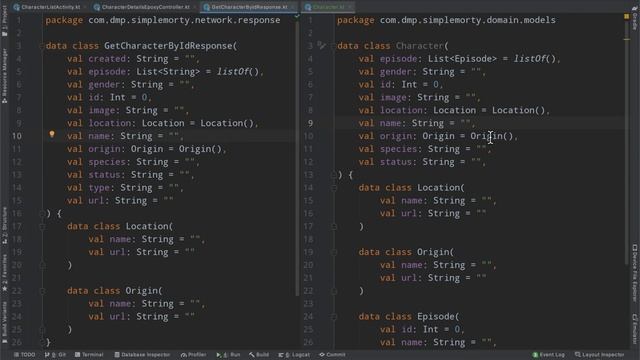
Task: Collapse the right editor Location class at line 14
Action: tap(333, 188)
